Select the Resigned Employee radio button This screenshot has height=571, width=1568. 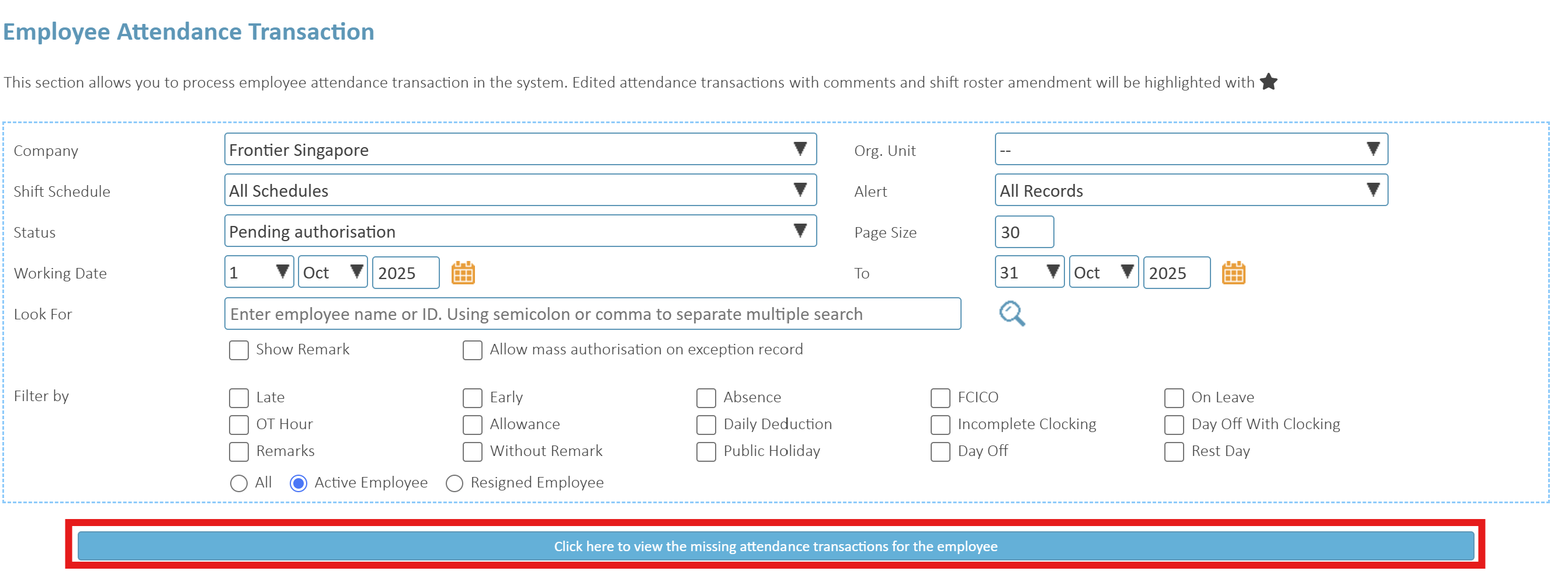pyautogui.click(x=454, y=483)
